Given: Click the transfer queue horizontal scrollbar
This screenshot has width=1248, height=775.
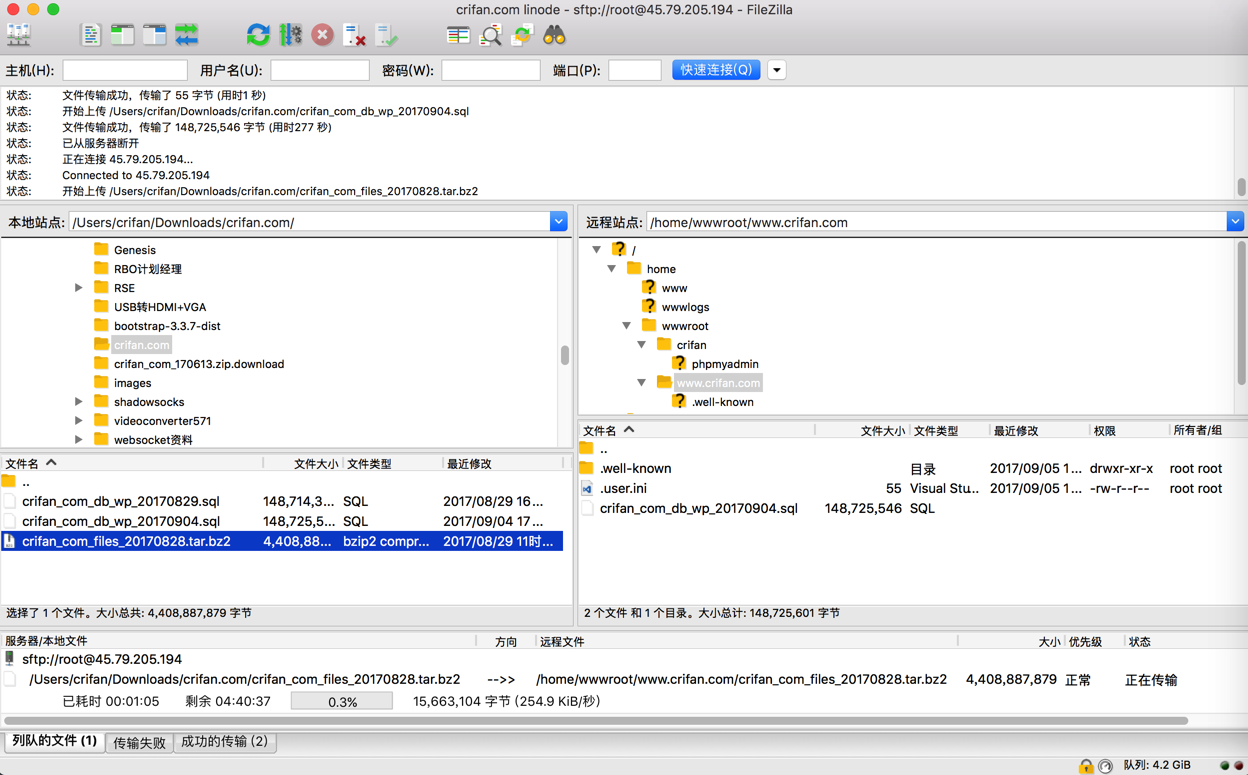Looking at the screenshot, I should [596, 720].
